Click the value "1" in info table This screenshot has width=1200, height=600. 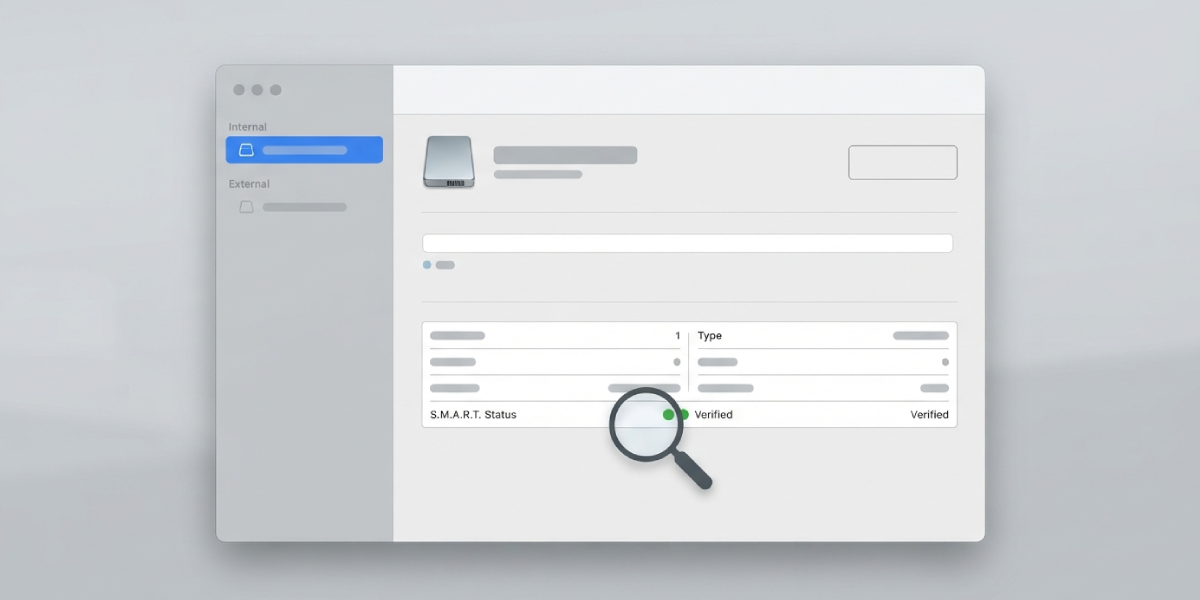point(677,336)
